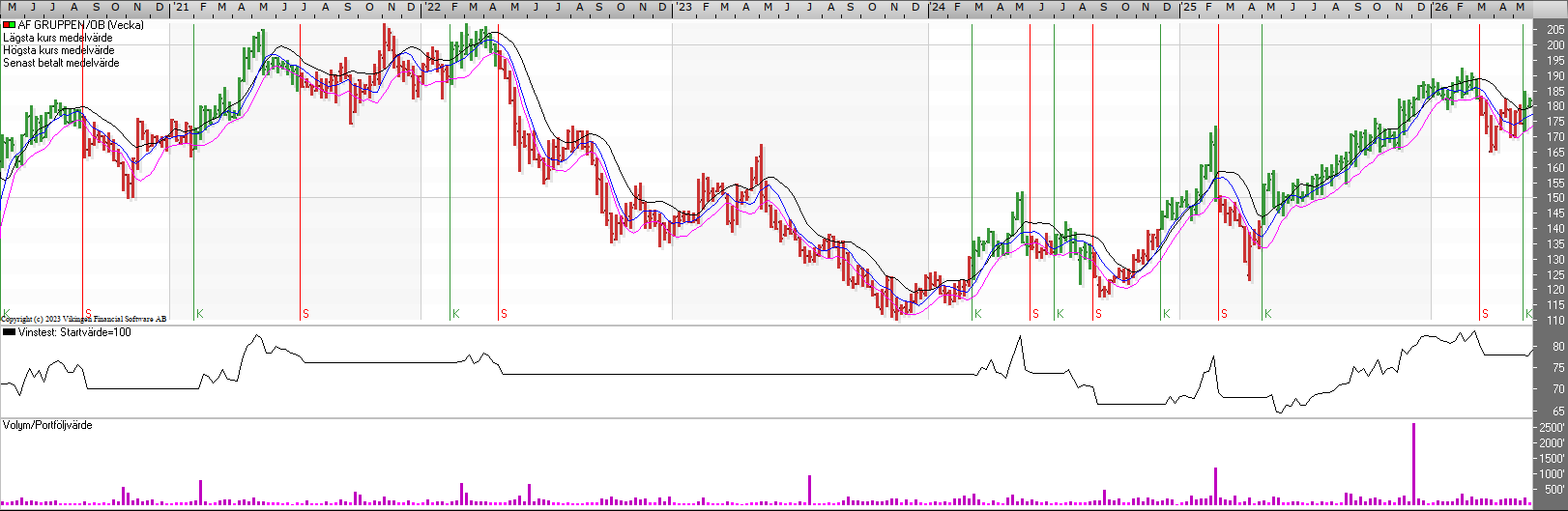Click the 175 value on the price axis

[x=1555, y=122]
